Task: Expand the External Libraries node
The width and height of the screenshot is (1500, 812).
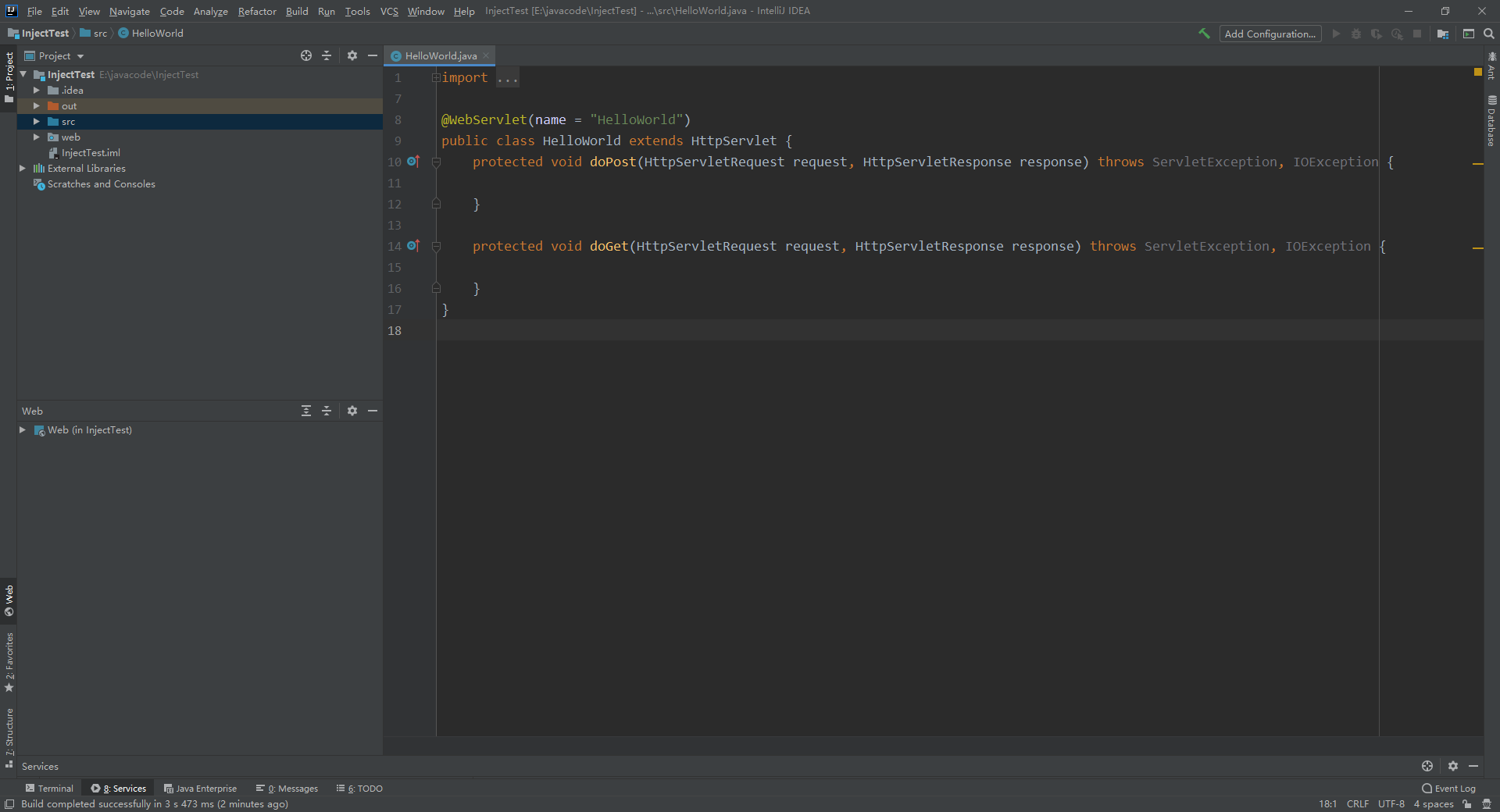Action: tap(23, 169)
